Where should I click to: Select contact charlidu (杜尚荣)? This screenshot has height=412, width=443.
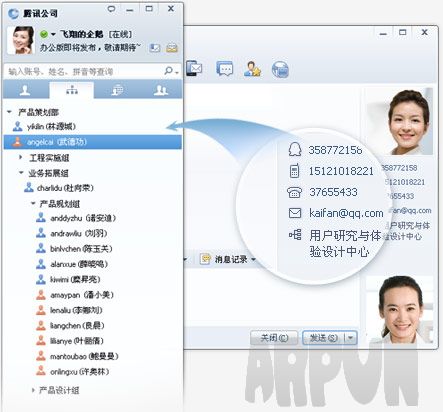click(65, 188)
